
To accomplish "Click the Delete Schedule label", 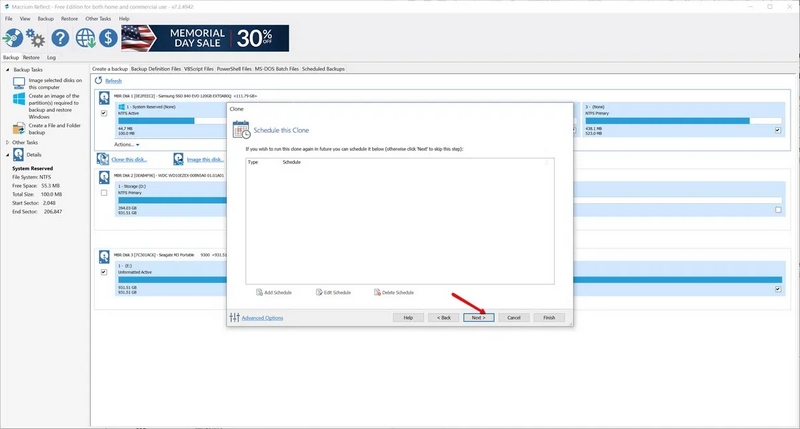I will 398,293.
